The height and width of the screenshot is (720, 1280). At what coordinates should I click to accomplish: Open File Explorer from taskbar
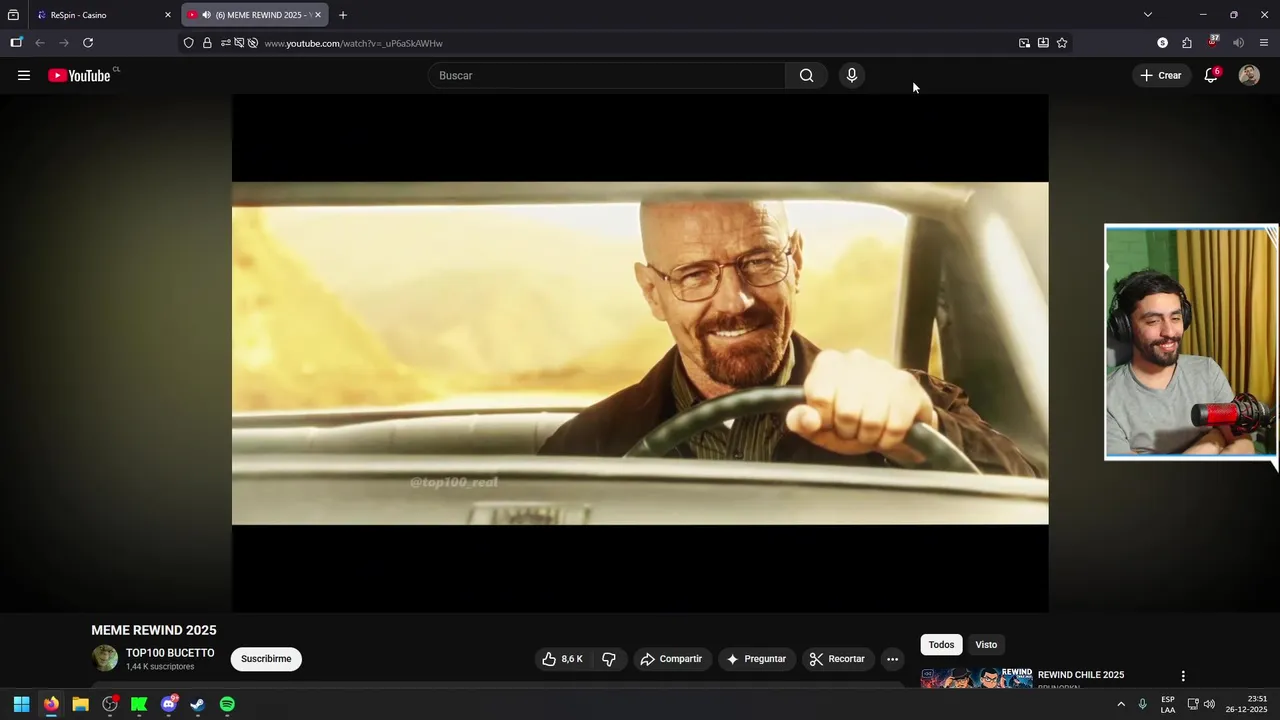[80, 705]
